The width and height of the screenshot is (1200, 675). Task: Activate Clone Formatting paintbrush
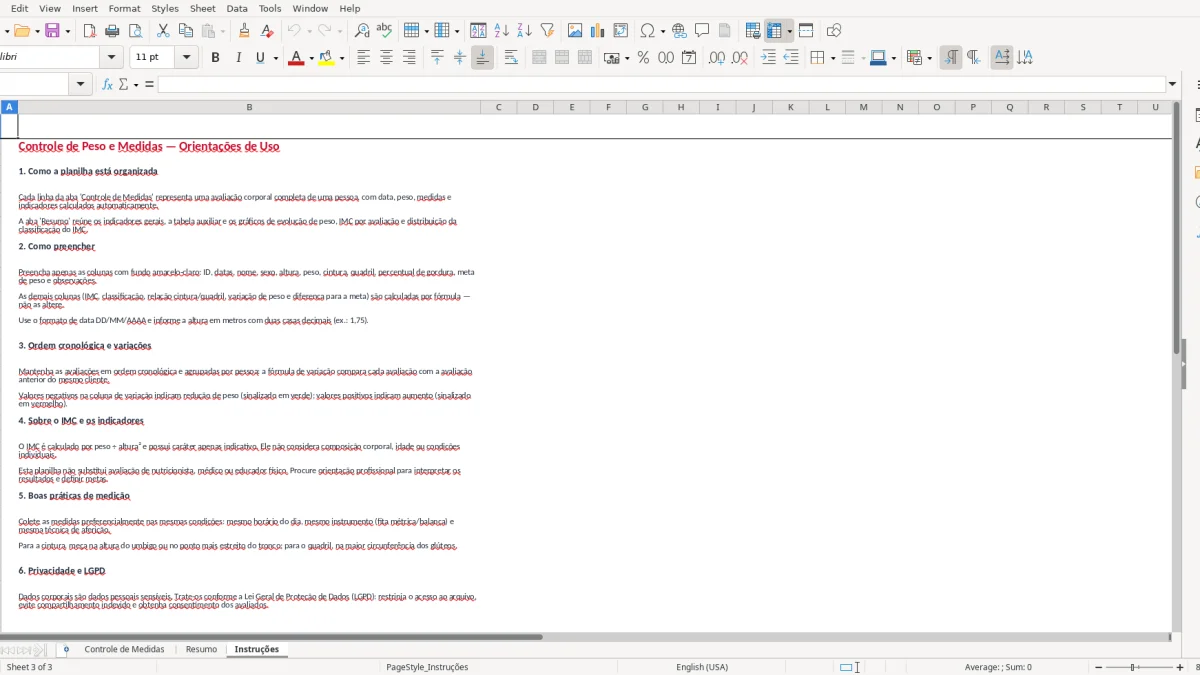click(244, 31)
